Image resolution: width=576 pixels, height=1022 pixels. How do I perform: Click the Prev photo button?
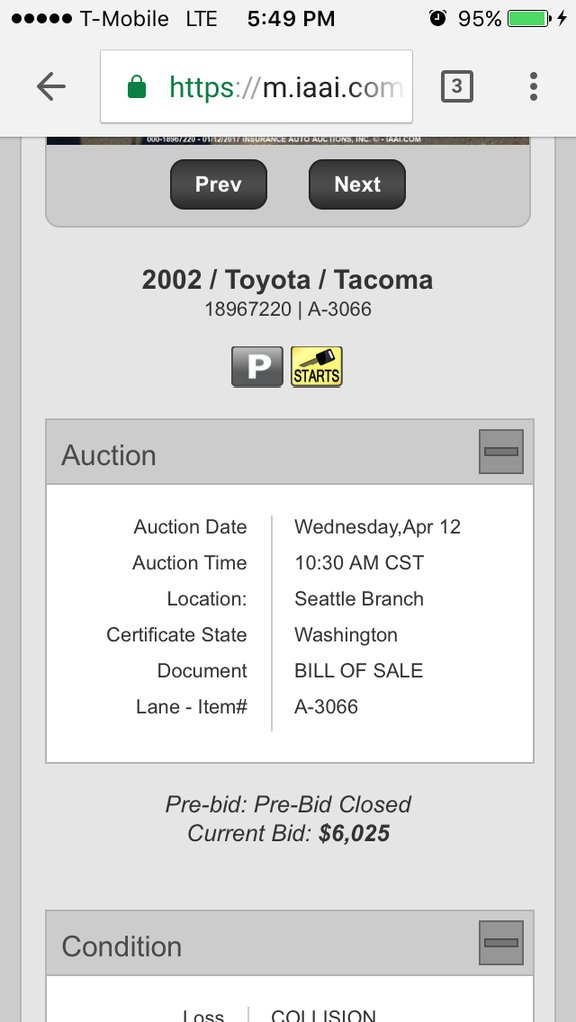click(218, 184)
